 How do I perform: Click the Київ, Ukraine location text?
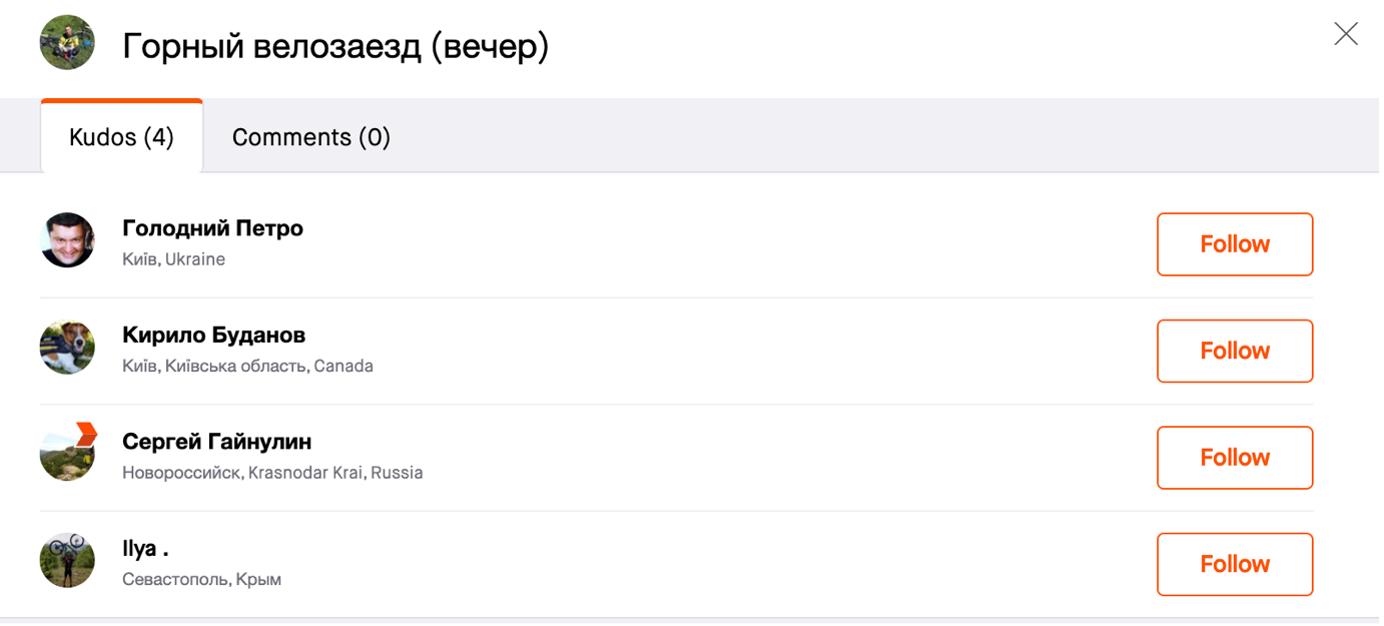click(x=173, y=260)
